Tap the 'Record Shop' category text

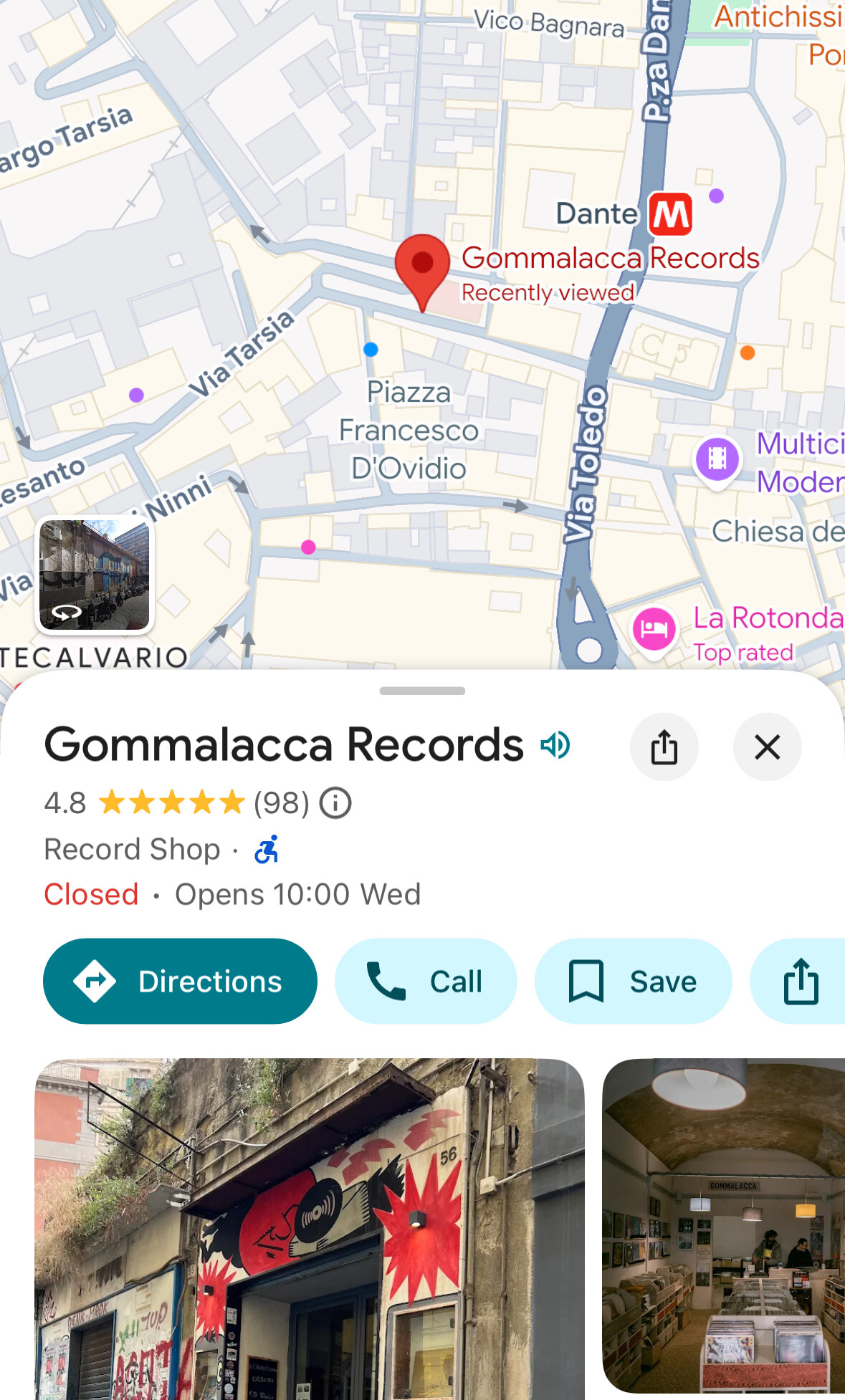[132, 850]
